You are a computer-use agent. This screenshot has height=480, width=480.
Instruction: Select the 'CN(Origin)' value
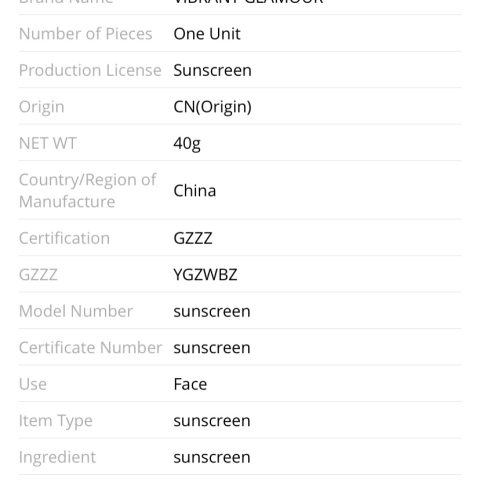(212, 107)
